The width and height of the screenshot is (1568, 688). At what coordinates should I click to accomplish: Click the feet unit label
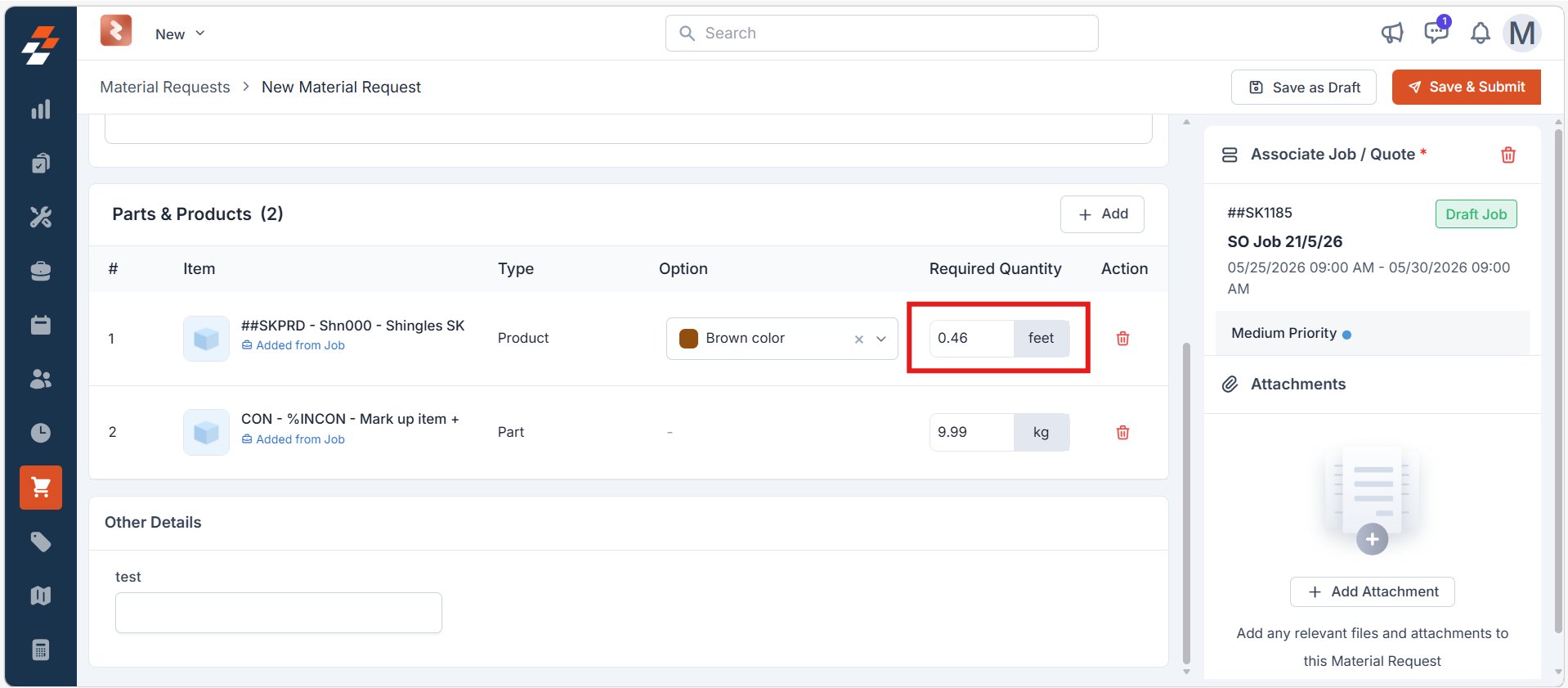(x=1041, y=338)
